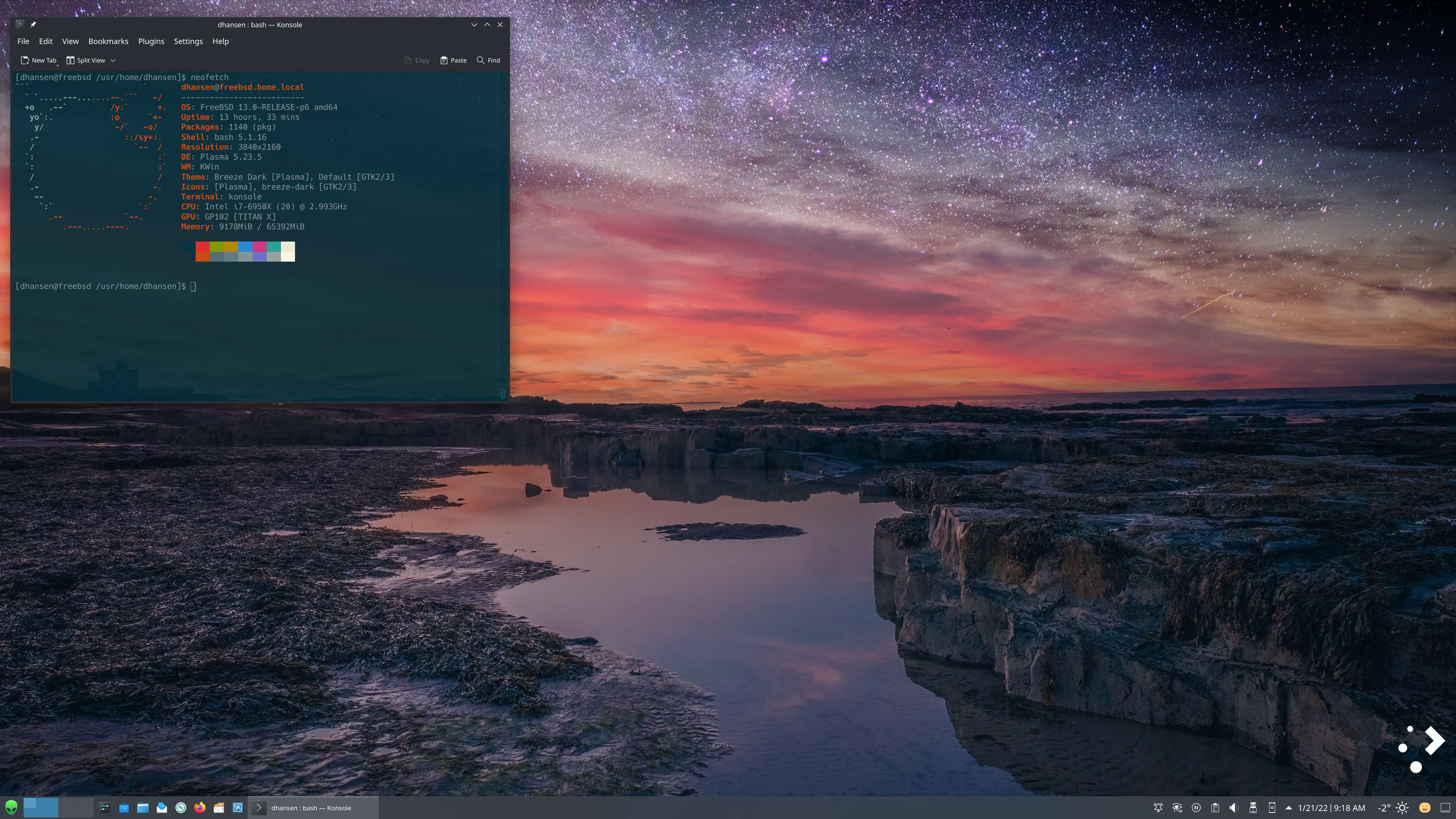Open the removable devices USB tray icon
Image resolution: width=1456 pixels, height=819 pixels.
[x=1252, y=808]
